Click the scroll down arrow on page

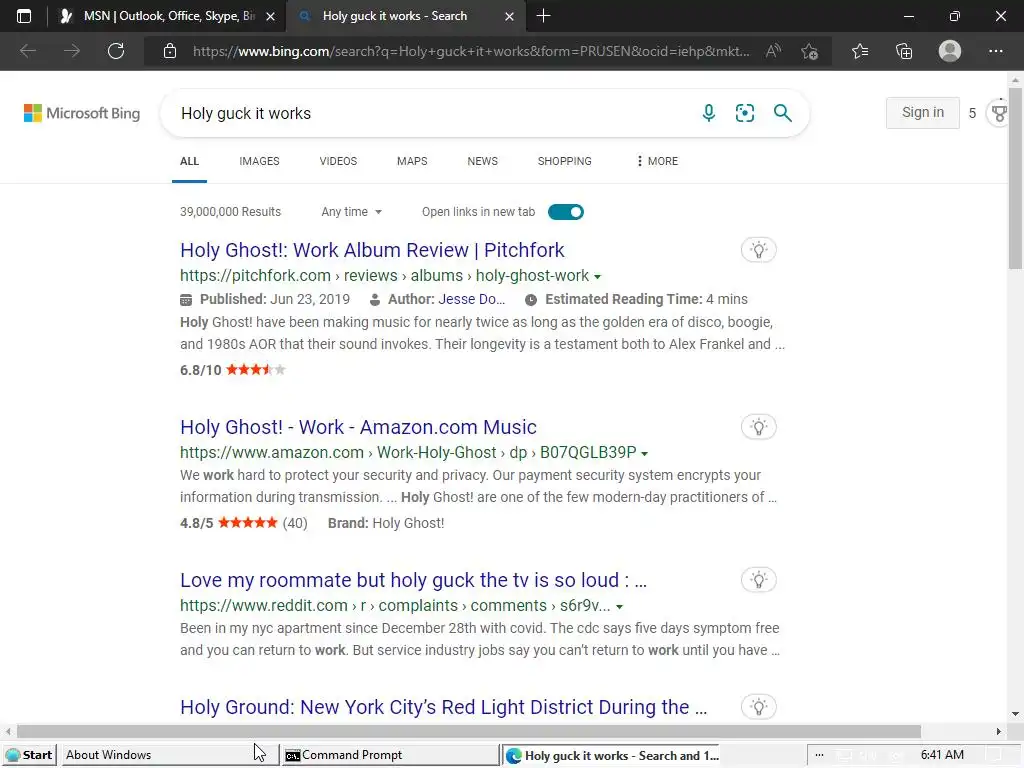coord(1015,714)
